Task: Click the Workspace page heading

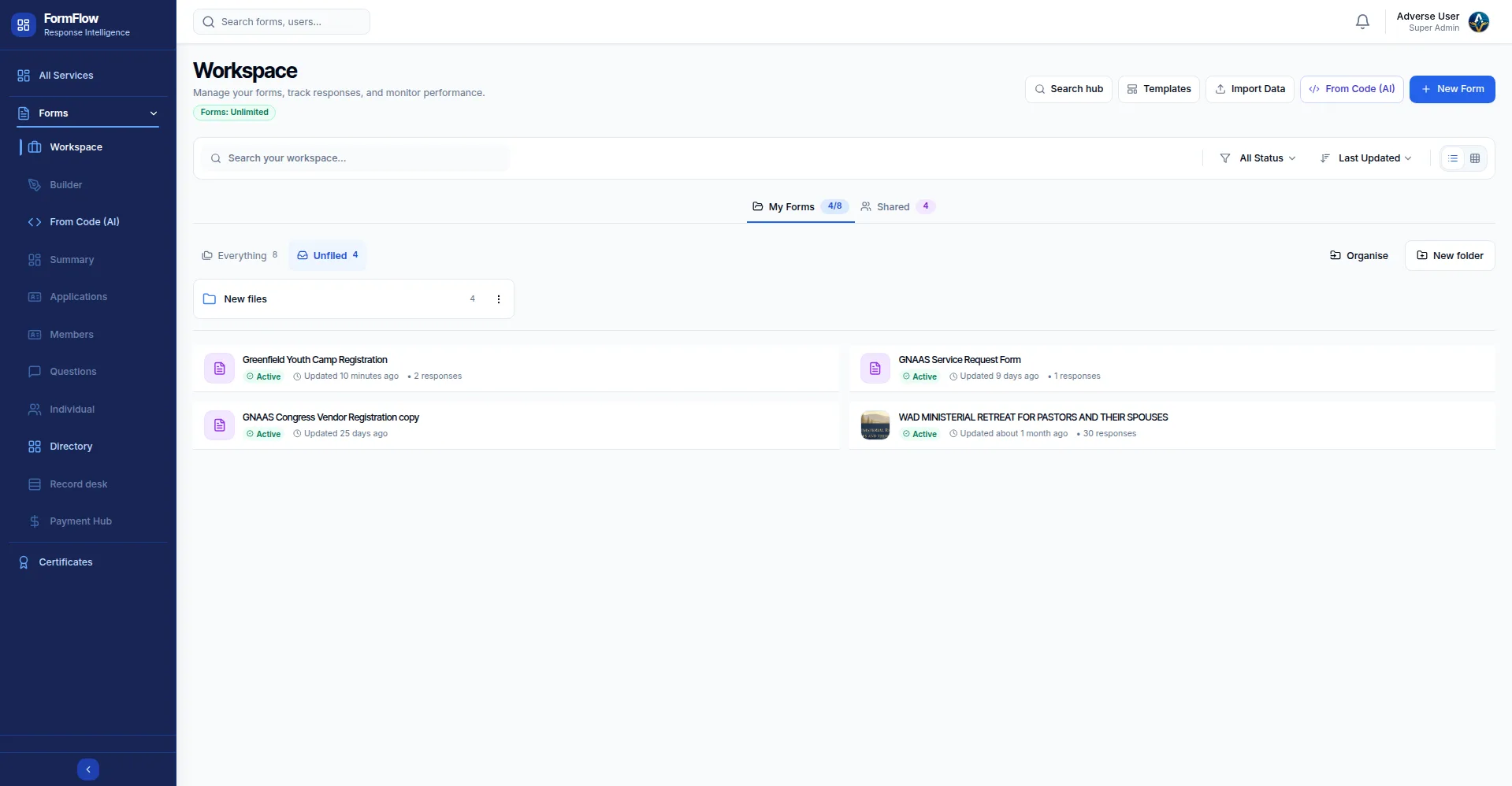Action: 245,71
